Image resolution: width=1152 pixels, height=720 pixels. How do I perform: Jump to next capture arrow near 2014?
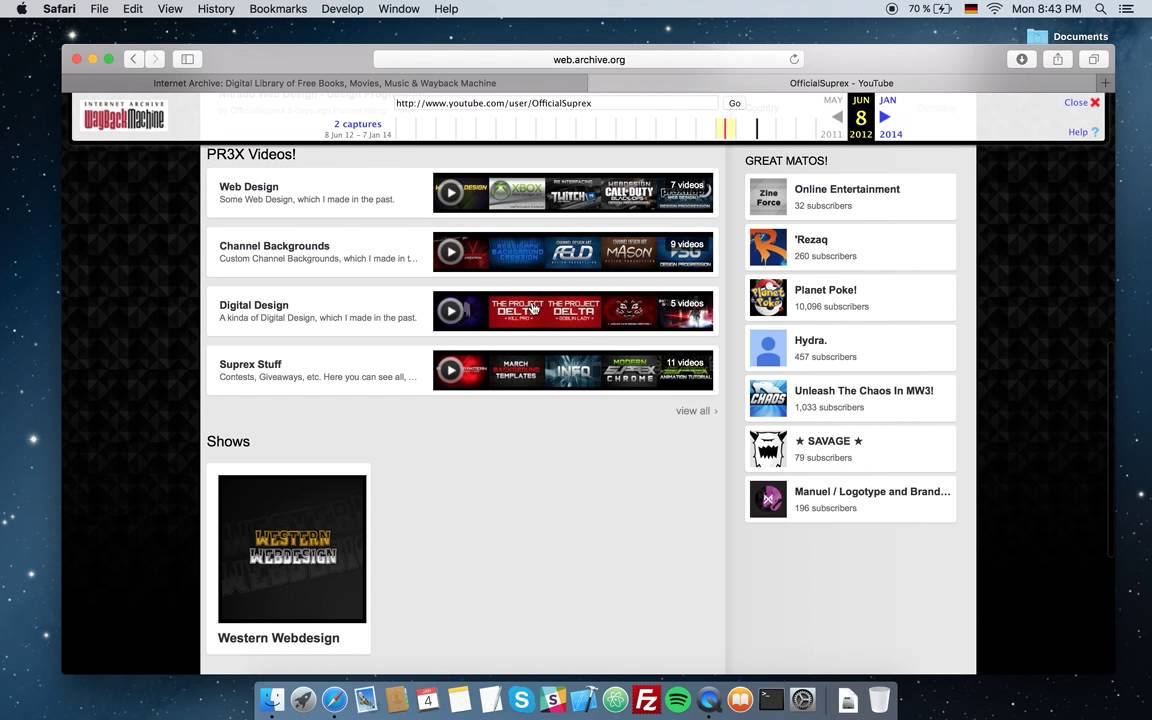(885, 117)
